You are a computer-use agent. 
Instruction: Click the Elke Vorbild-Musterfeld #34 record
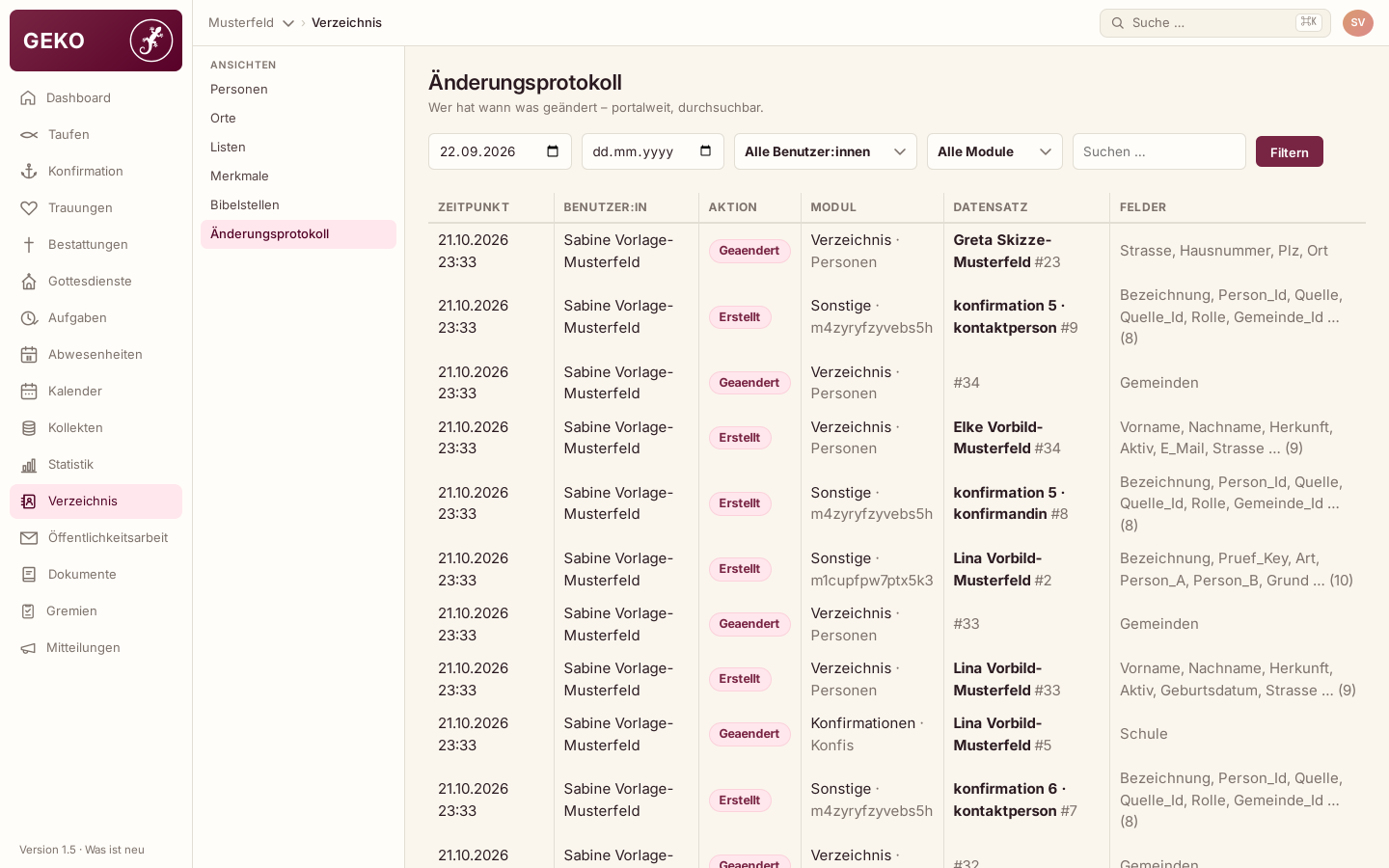1007,437
